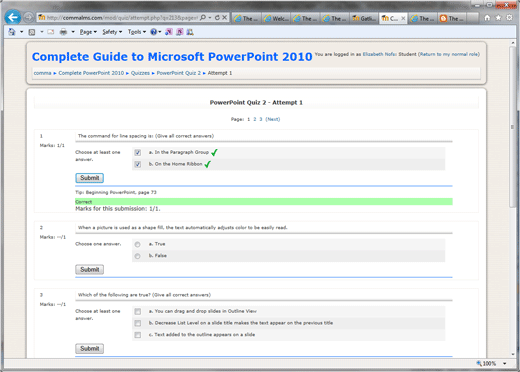
Task: Go back with the browser Back arrow
Action: pos(13,17)
